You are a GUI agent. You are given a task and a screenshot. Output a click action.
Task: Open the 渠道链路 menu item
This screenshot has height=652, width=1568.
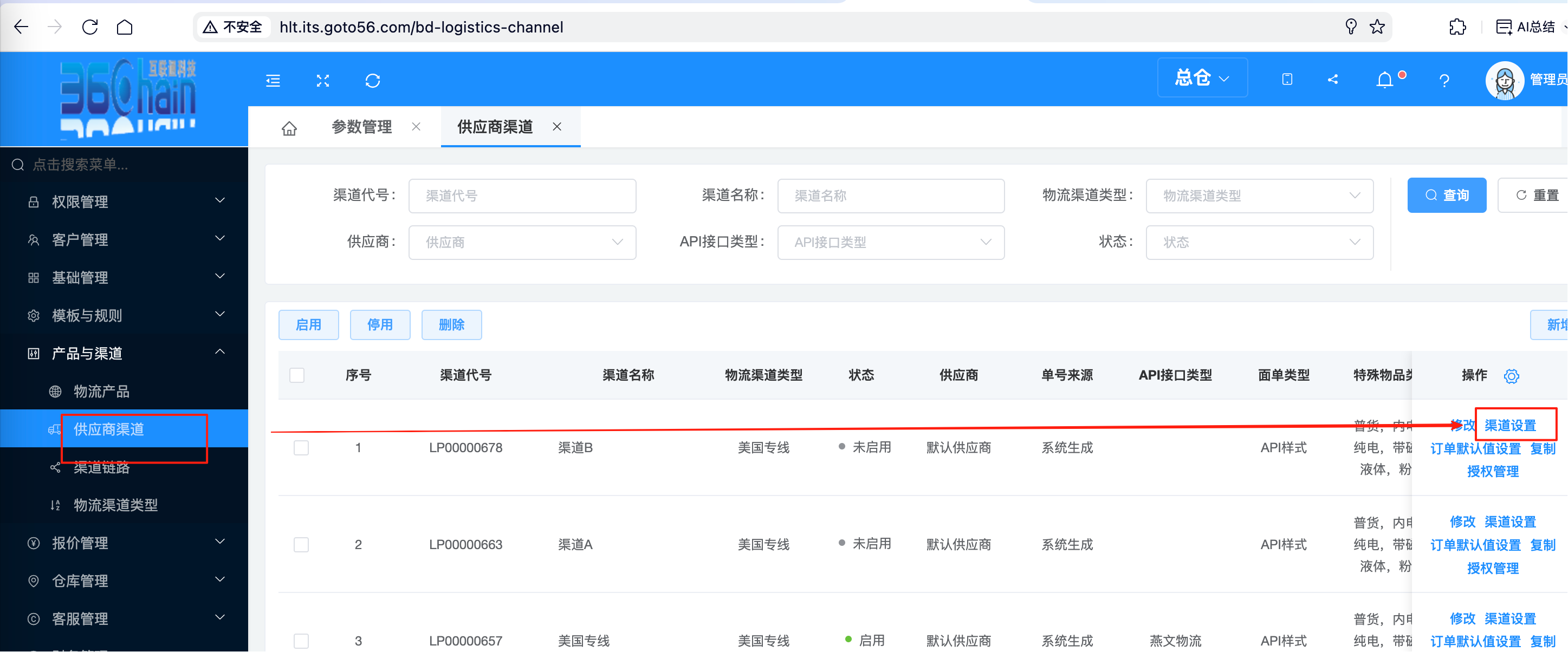tap(124, 467)
